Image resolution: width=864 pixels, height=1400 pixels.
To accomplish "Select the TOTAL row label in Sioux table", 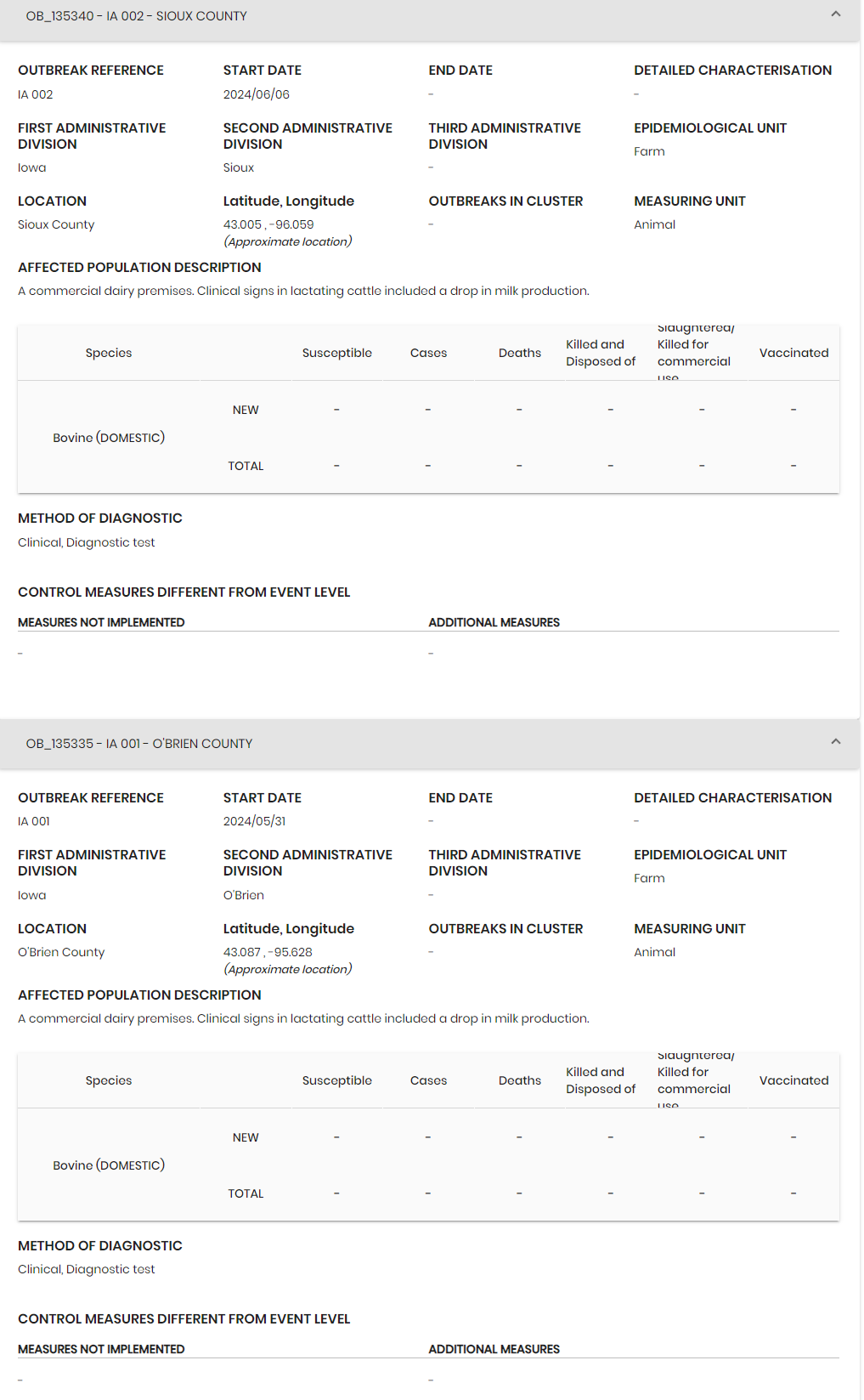I will click(246, 466).
